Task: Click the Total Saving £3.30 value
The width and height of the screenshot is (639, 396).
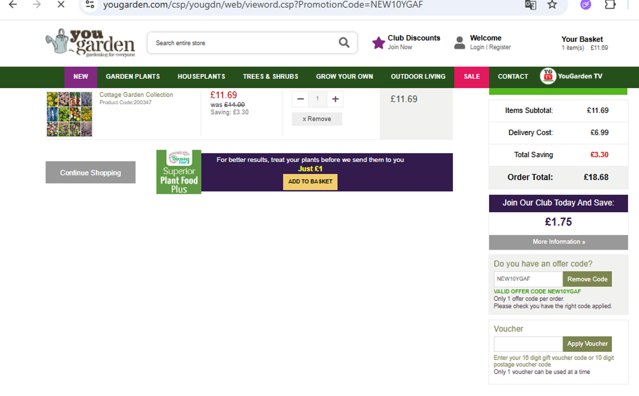Action: [x=599, y=155]
